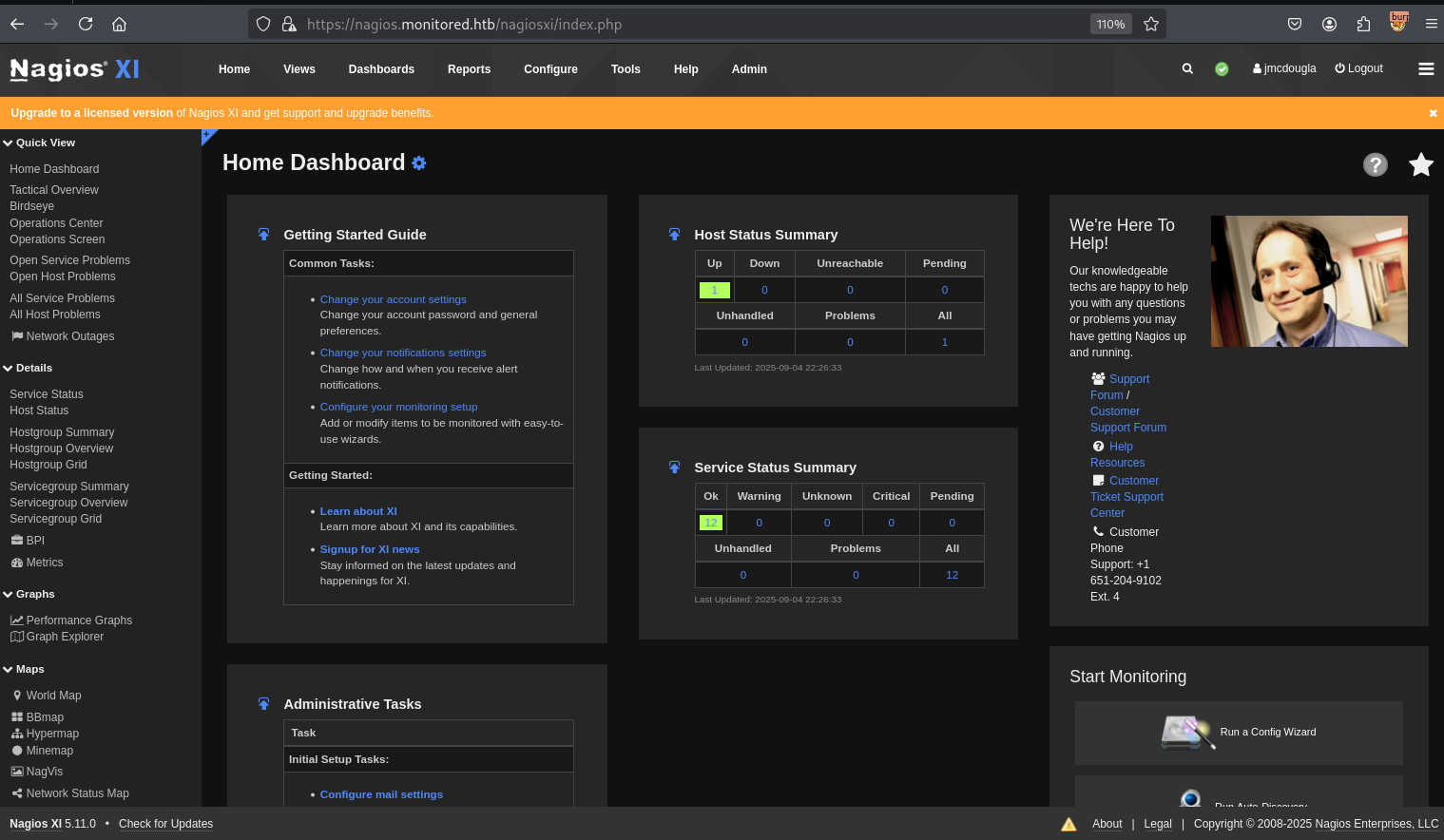Open the Views menu
1444x840 pixels.
tap(299, 69)
